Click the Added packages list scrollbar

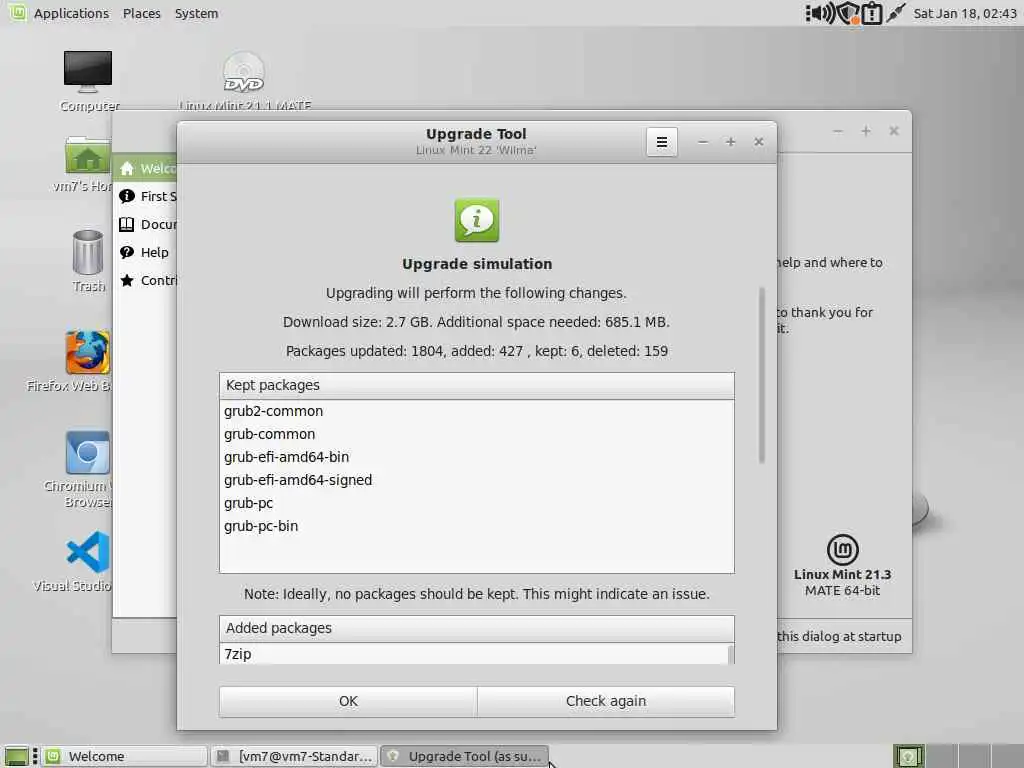tap(730, 654)
